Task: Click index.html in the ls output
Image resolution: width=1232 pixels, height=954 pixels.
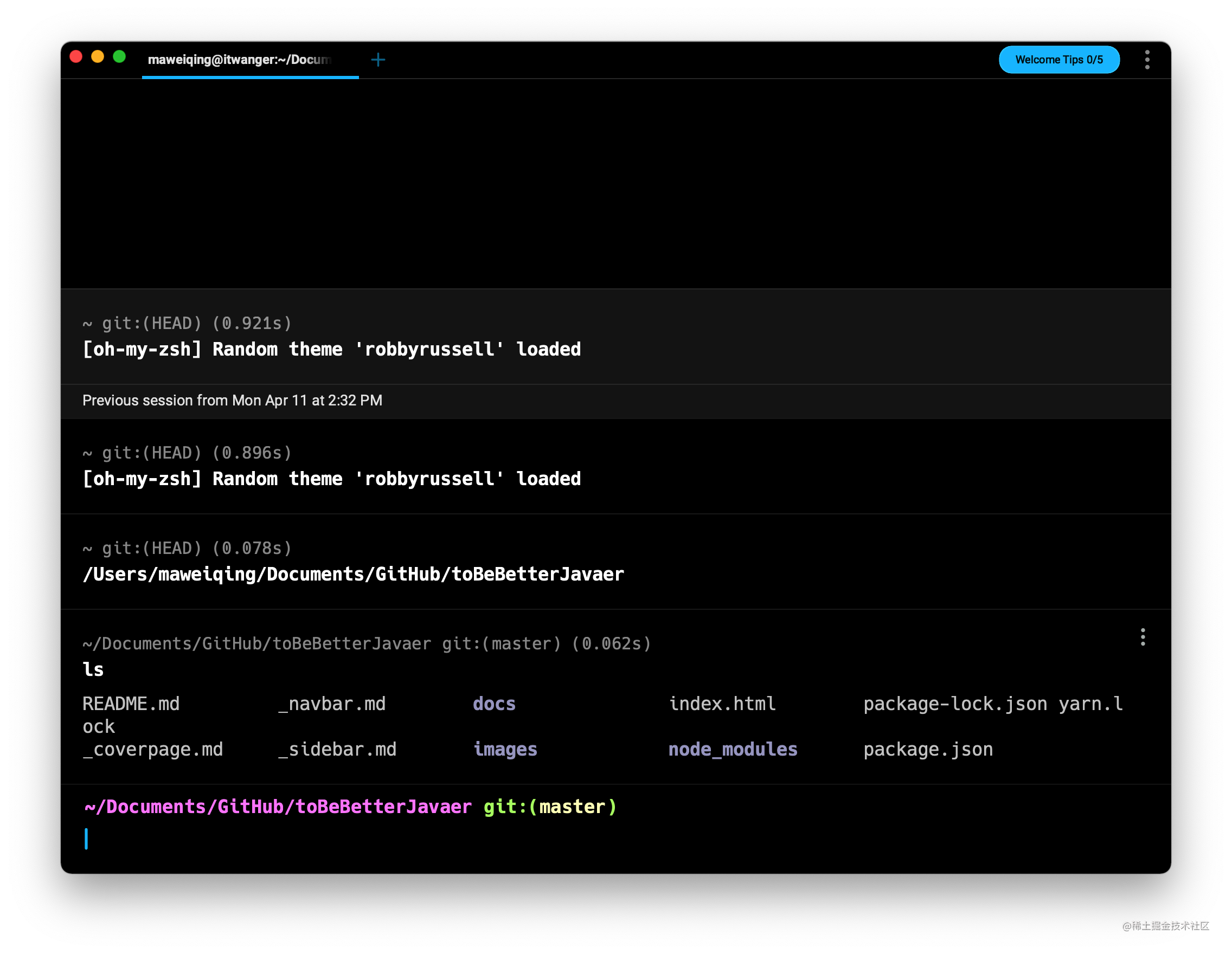Action: [722, 704]
